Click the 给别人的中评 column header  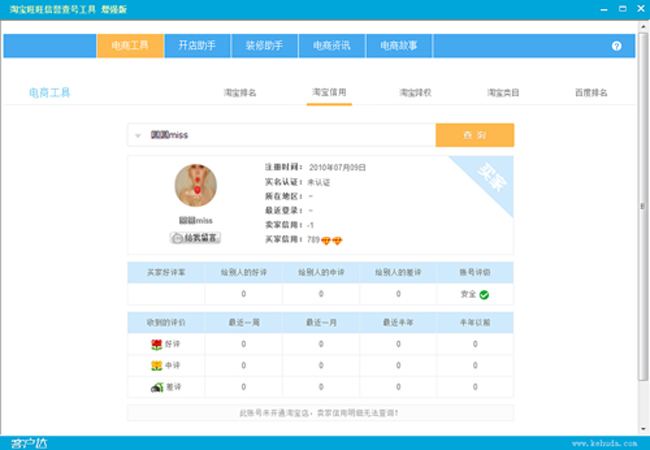(321, 272)
